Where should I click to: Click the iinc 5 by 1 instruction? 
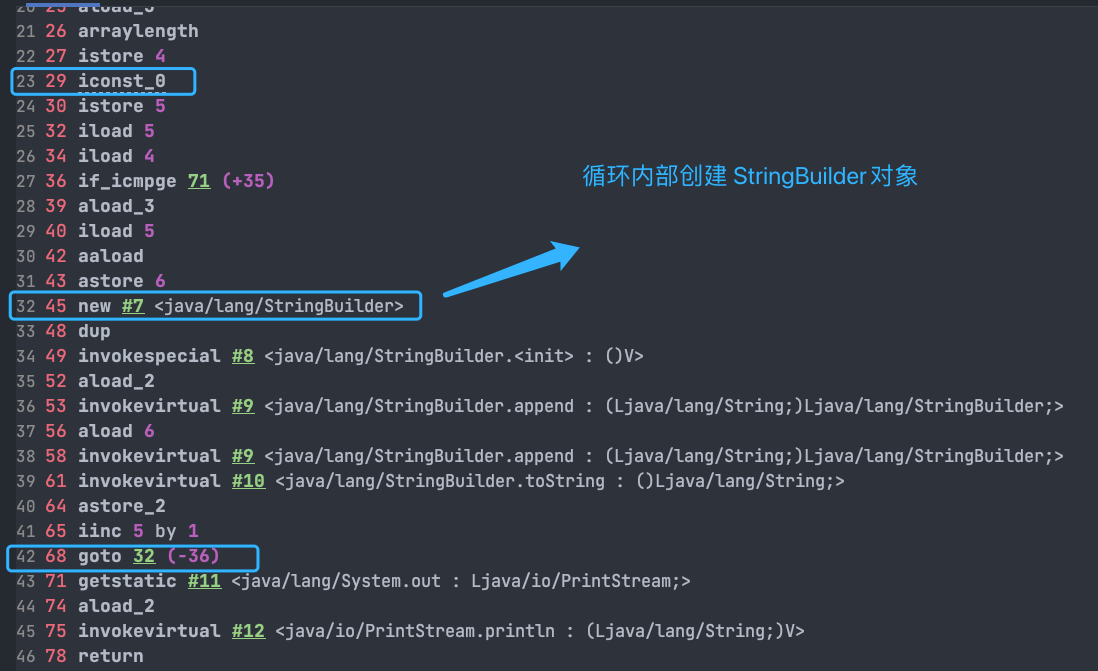pyautogui.click(x=138, y=531)
